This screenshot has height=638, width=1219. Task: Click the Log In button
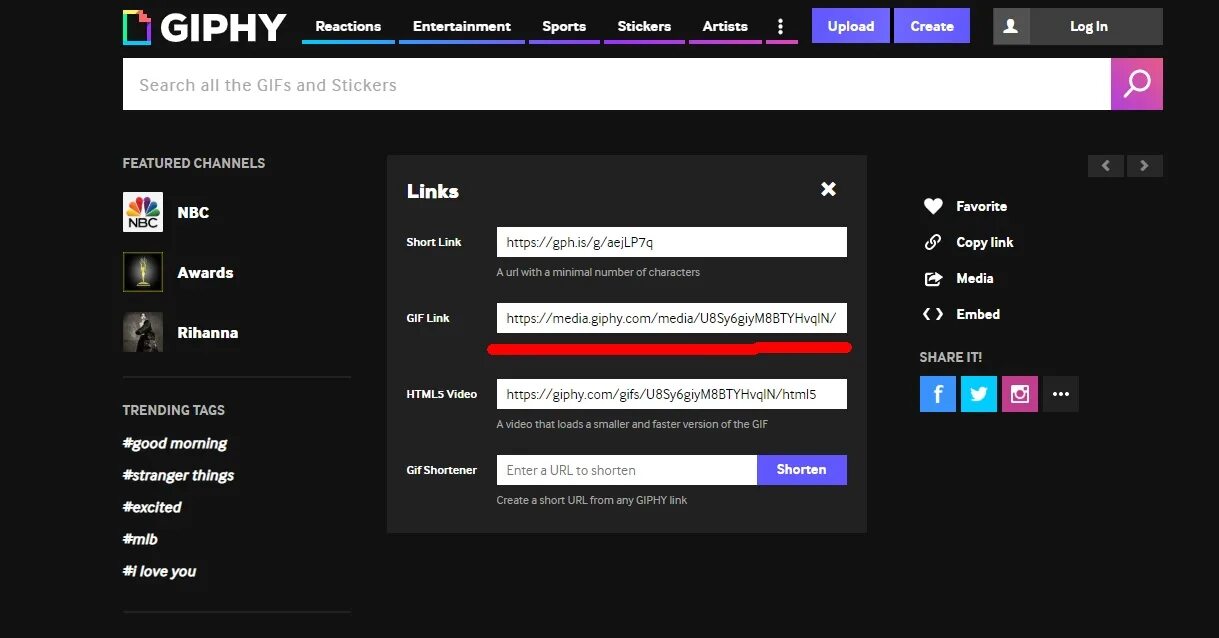coord(1089,27)
